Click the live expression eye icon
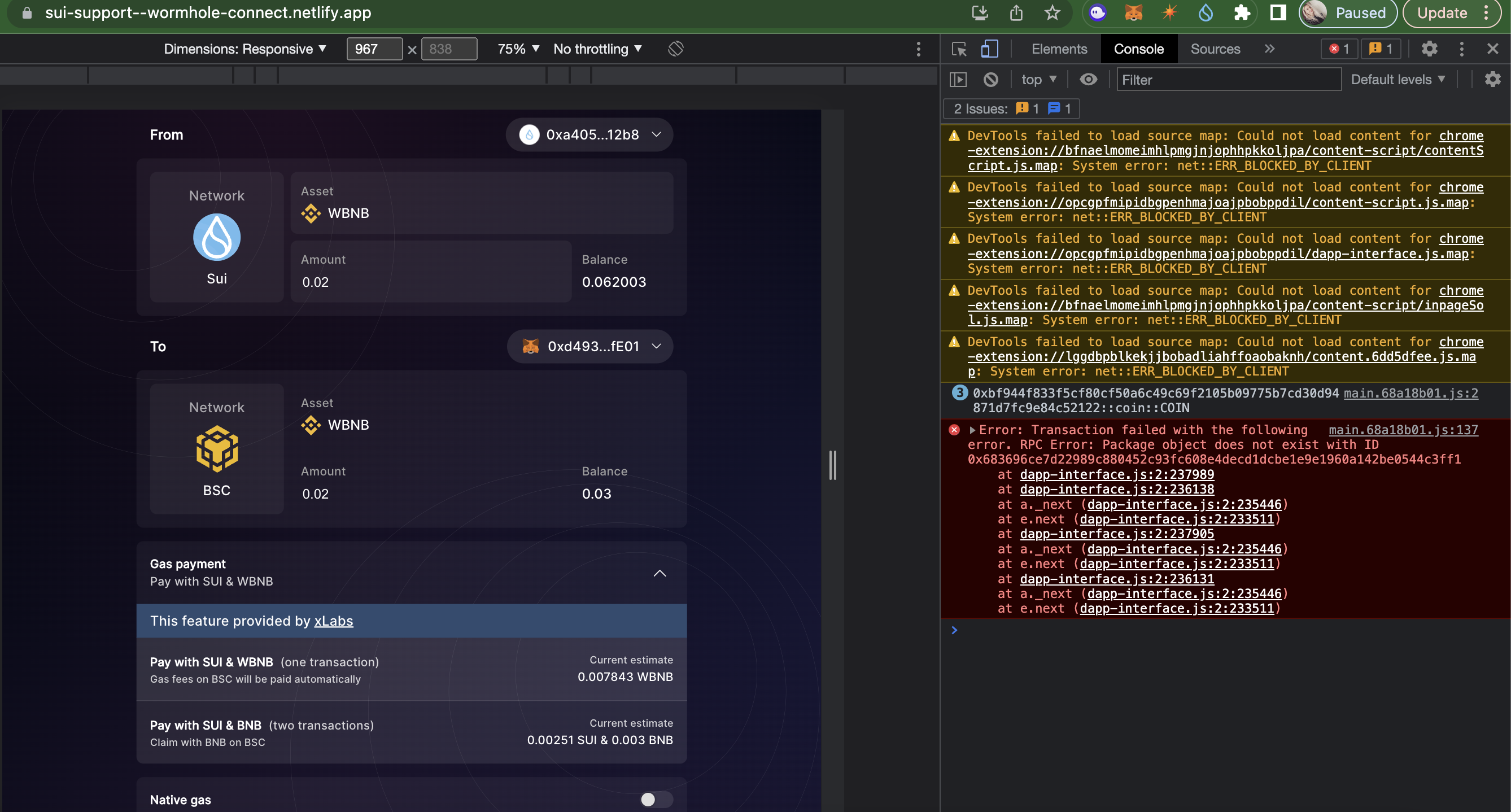Screen dimensions: 1511x812 (x=1088, y=79)
